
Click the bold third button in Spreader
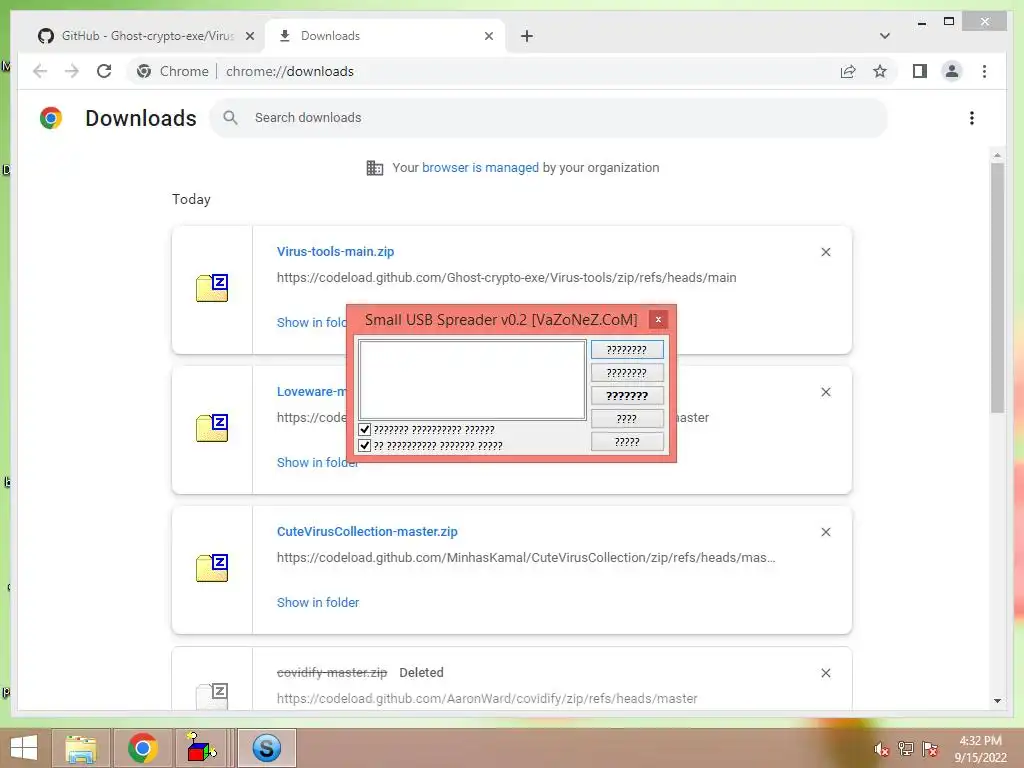click(x=627, y=396)
